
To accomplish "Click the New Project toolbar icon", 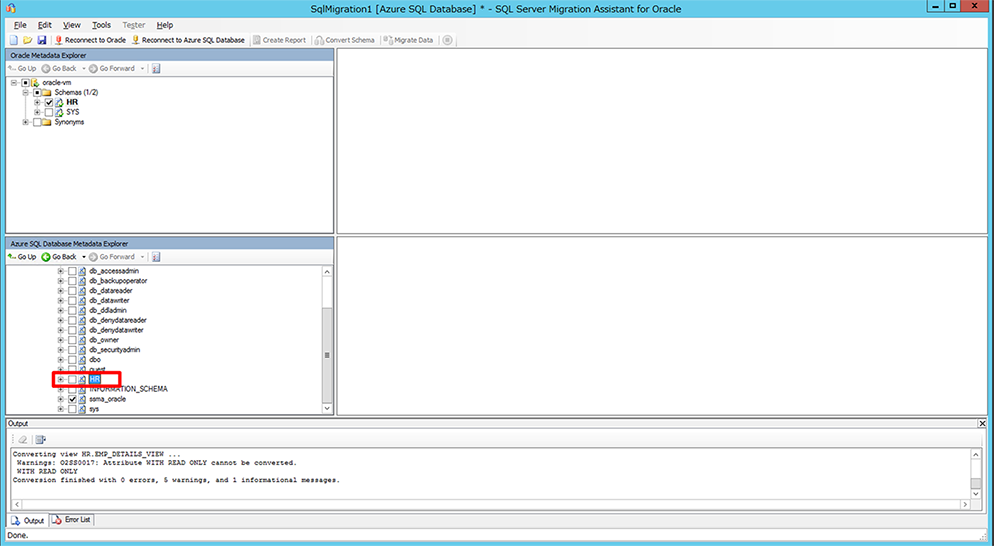I will (13, 40).
